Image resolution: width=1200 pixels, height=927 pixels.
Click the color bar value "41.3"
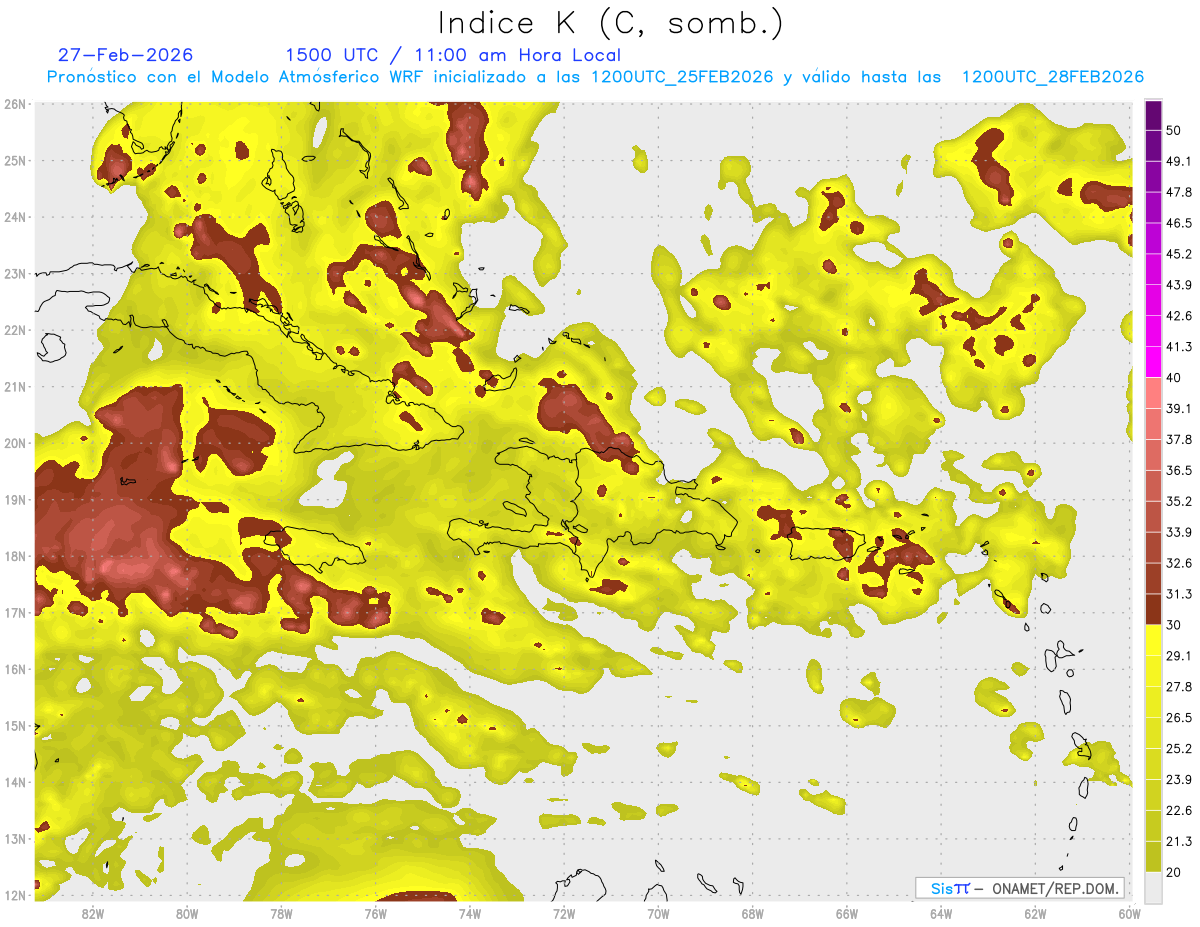pyautogui.click(x=1179, y=347)
